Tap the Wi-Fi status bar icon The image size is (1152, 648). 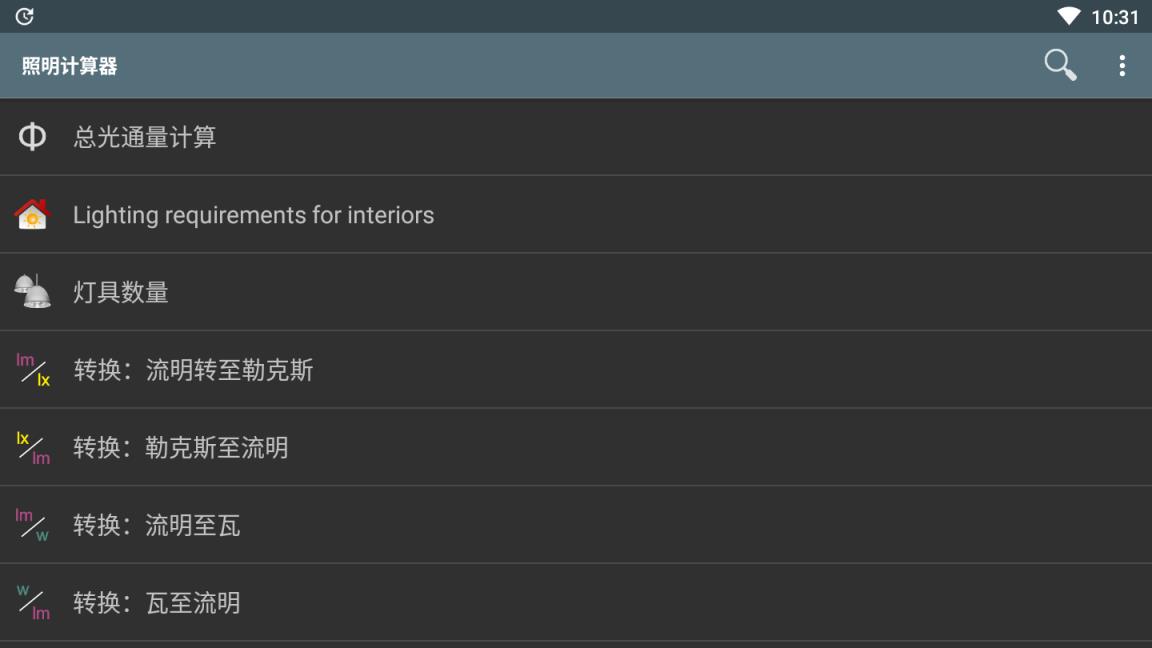1069,17
